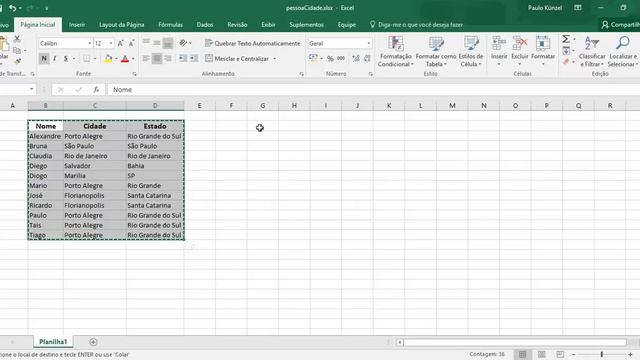This screenshot has height=360, width=640.
Task: Click Localizar e Selecionar button
Action: (x=623, y=52)
